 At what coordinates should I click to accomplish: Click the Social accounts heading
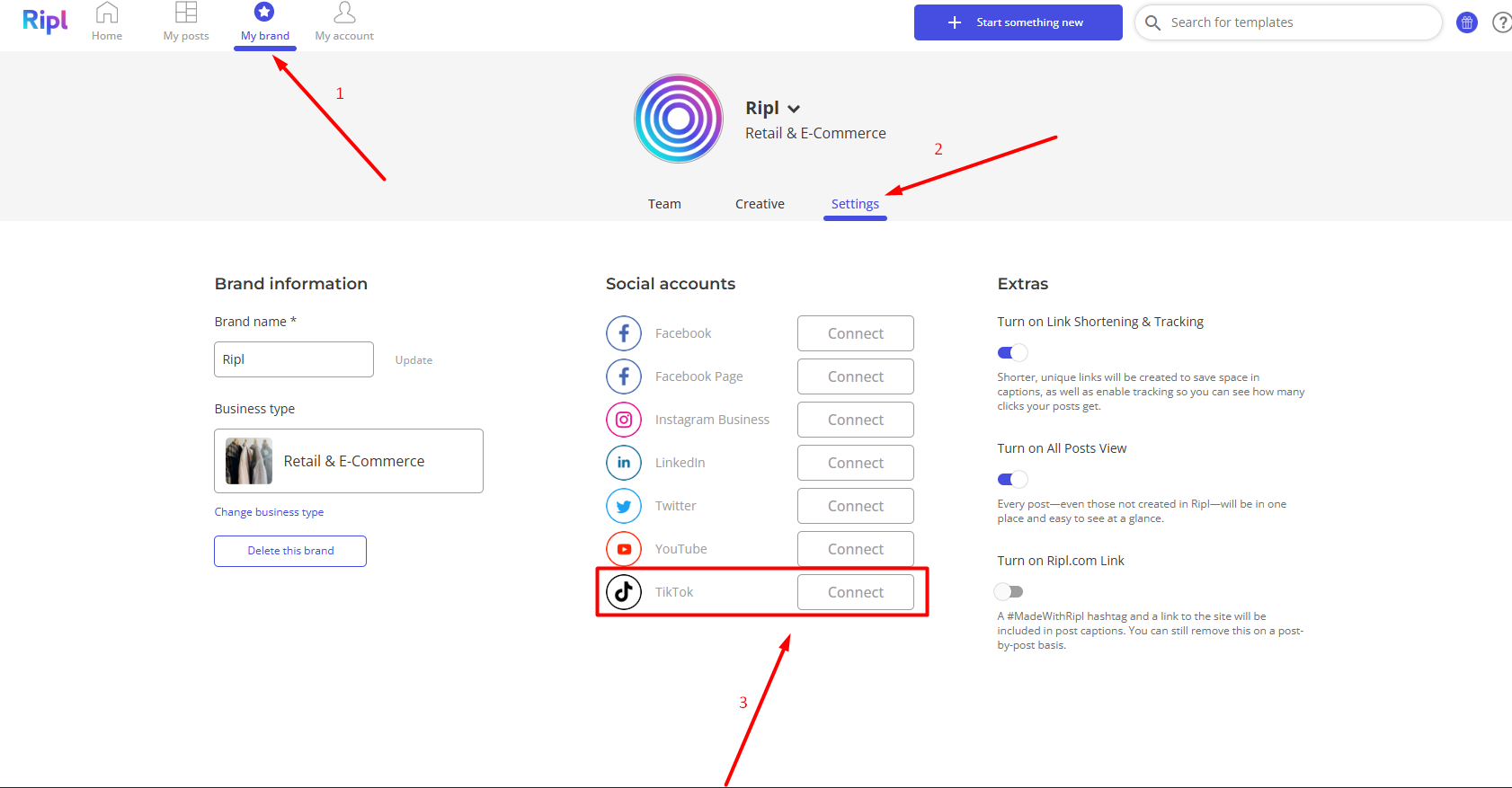671,284
